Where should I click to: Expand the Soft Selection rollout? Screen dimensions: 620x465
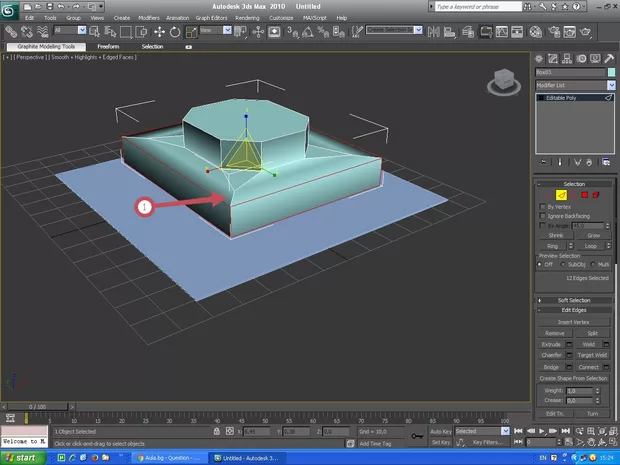pos(573,300)
